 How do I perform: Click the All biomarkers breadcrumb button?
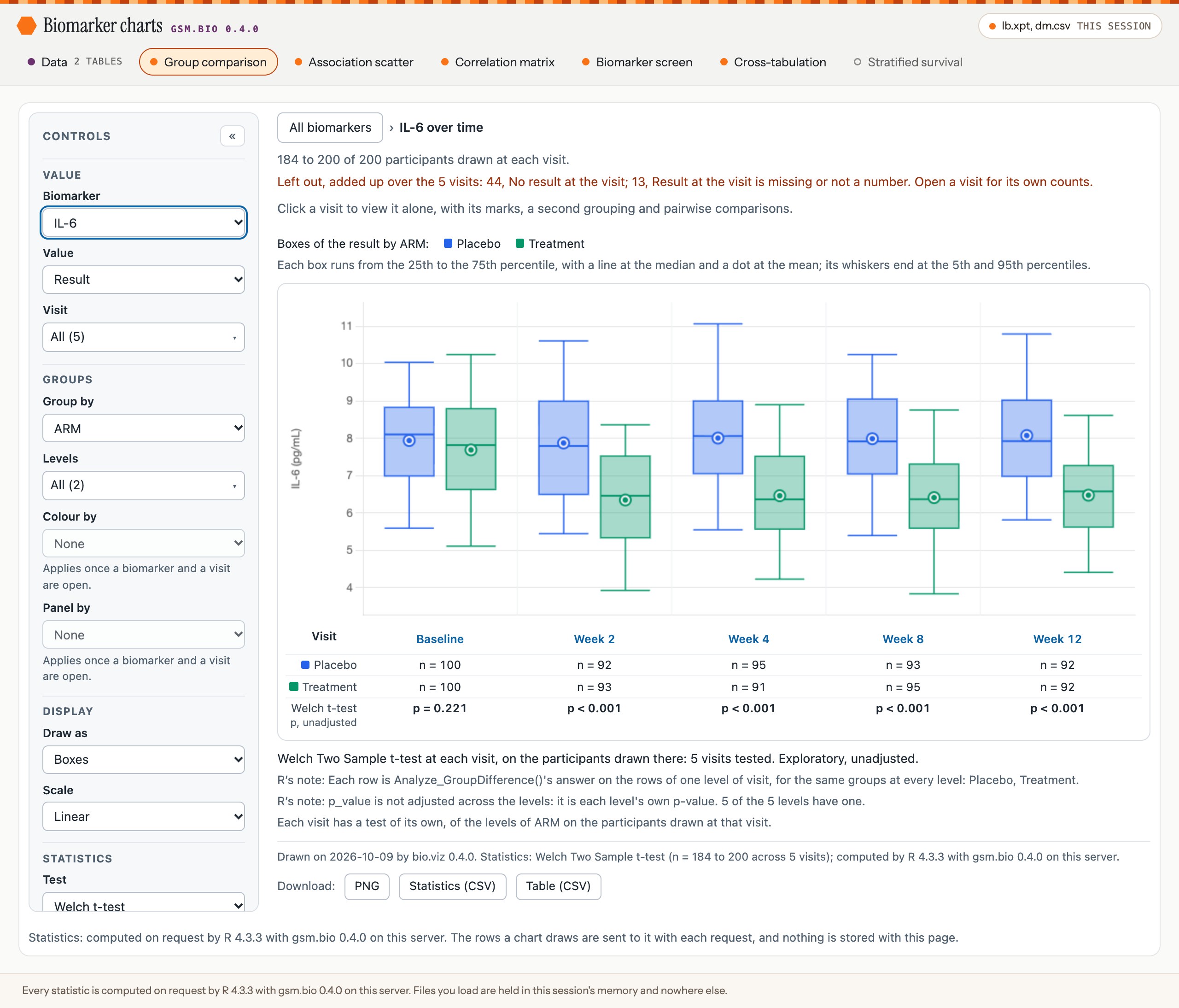330,128
